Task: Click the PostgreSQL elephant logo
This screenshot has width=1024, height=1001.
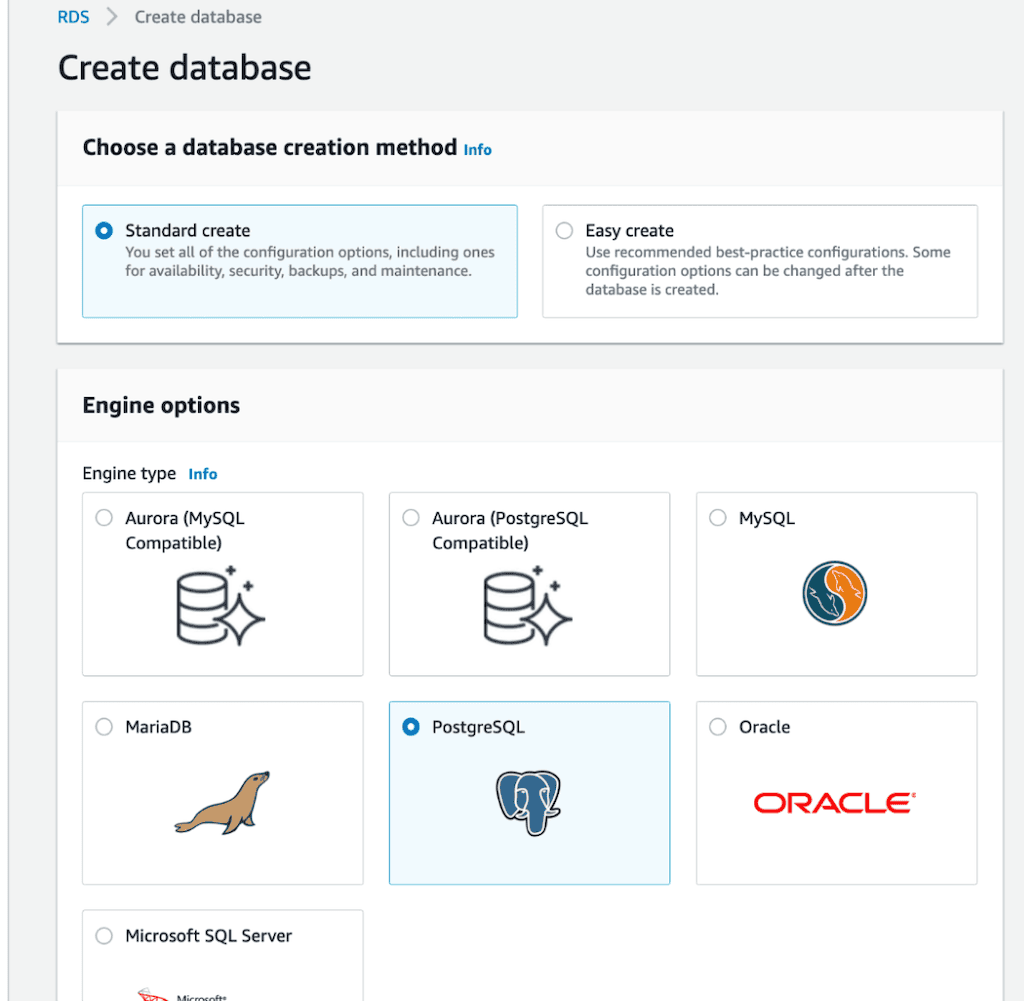Action: (529, 803)
